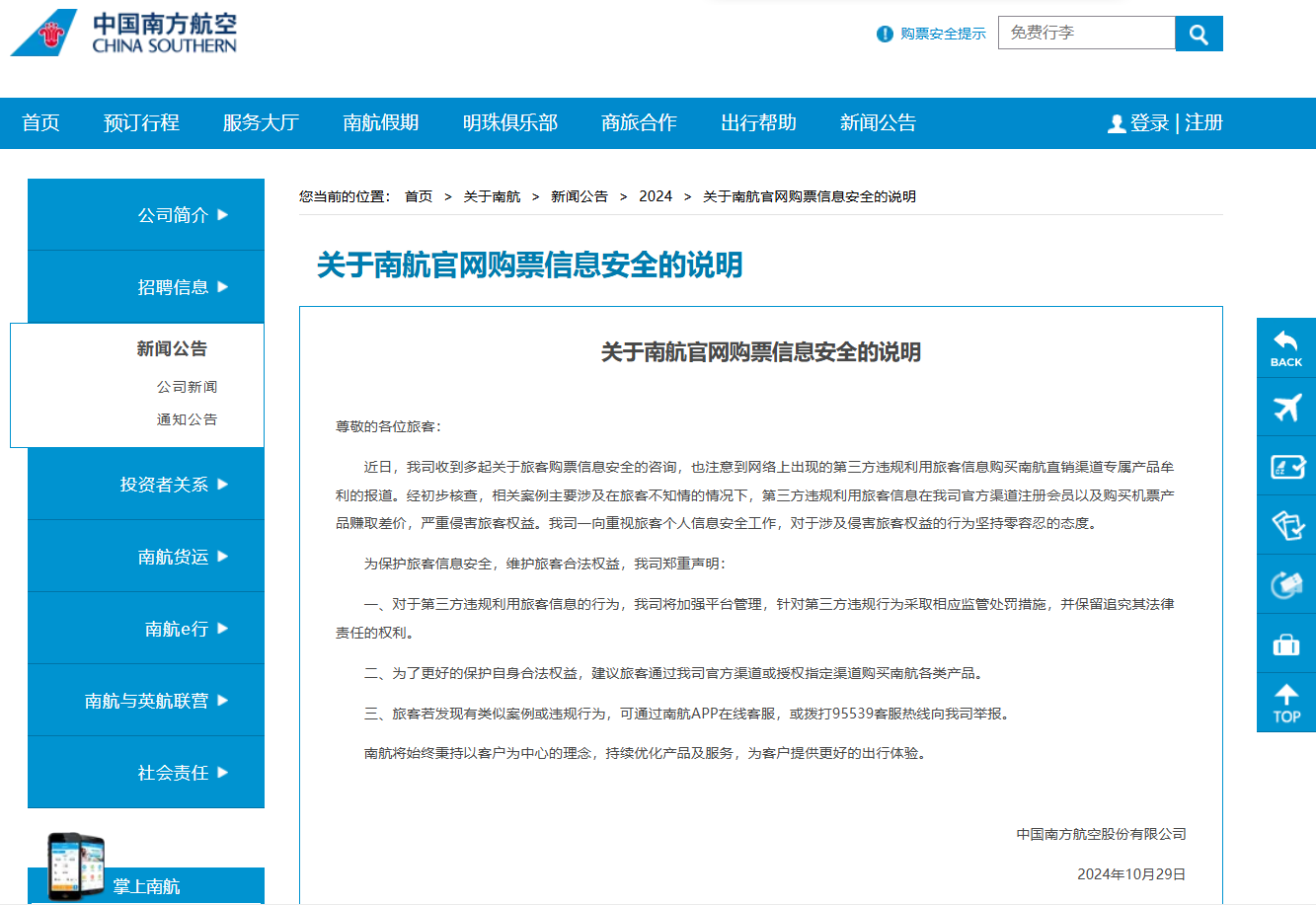This screenshot has height=905, width=1316.
Task: Open 预订行程 in the top navigation bar
Action: (x=141, y=123)
